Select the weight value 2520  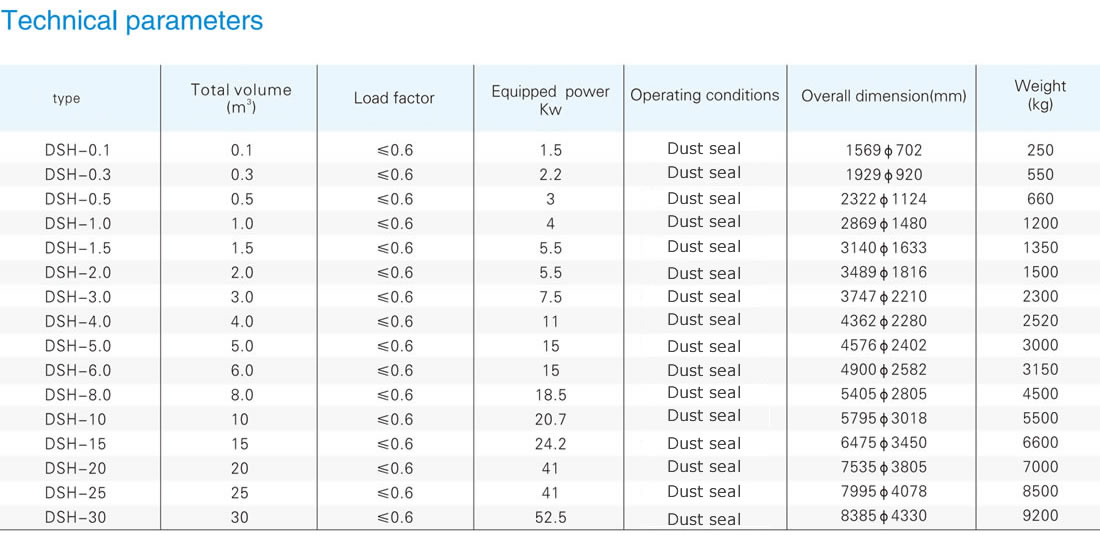coord(1040,321)
